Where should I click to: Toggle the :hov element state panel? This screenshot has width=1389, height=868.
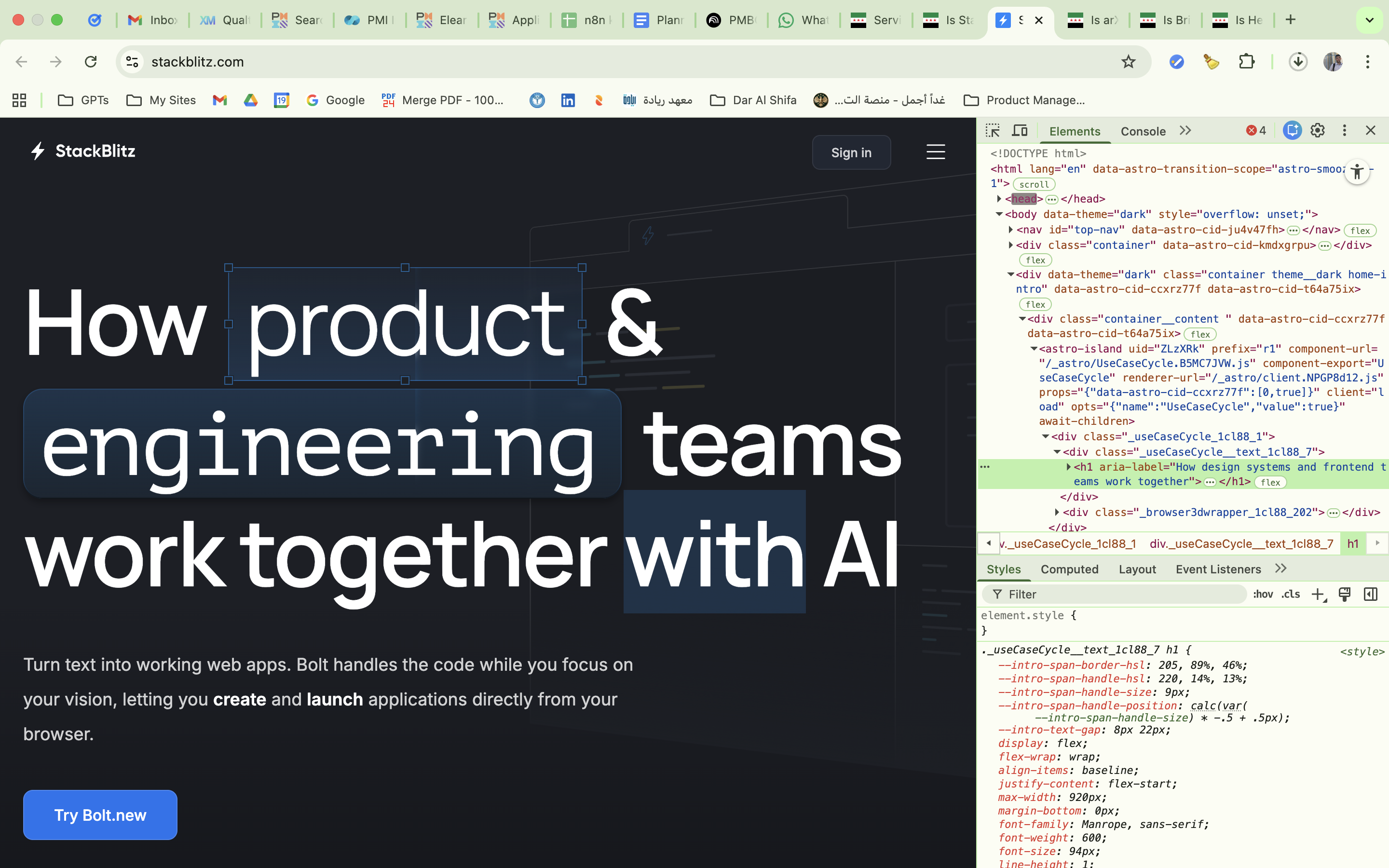pyautogui.click(x=1262, y=594)
